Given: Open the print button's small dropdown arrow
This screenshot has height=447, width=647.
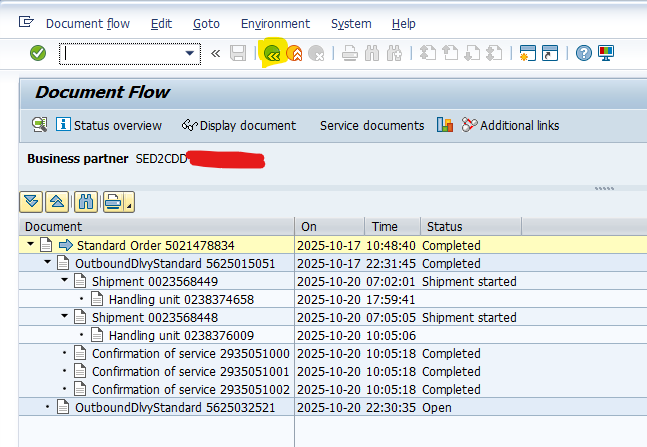Looking at the screenshot, I should pos(129,202).
